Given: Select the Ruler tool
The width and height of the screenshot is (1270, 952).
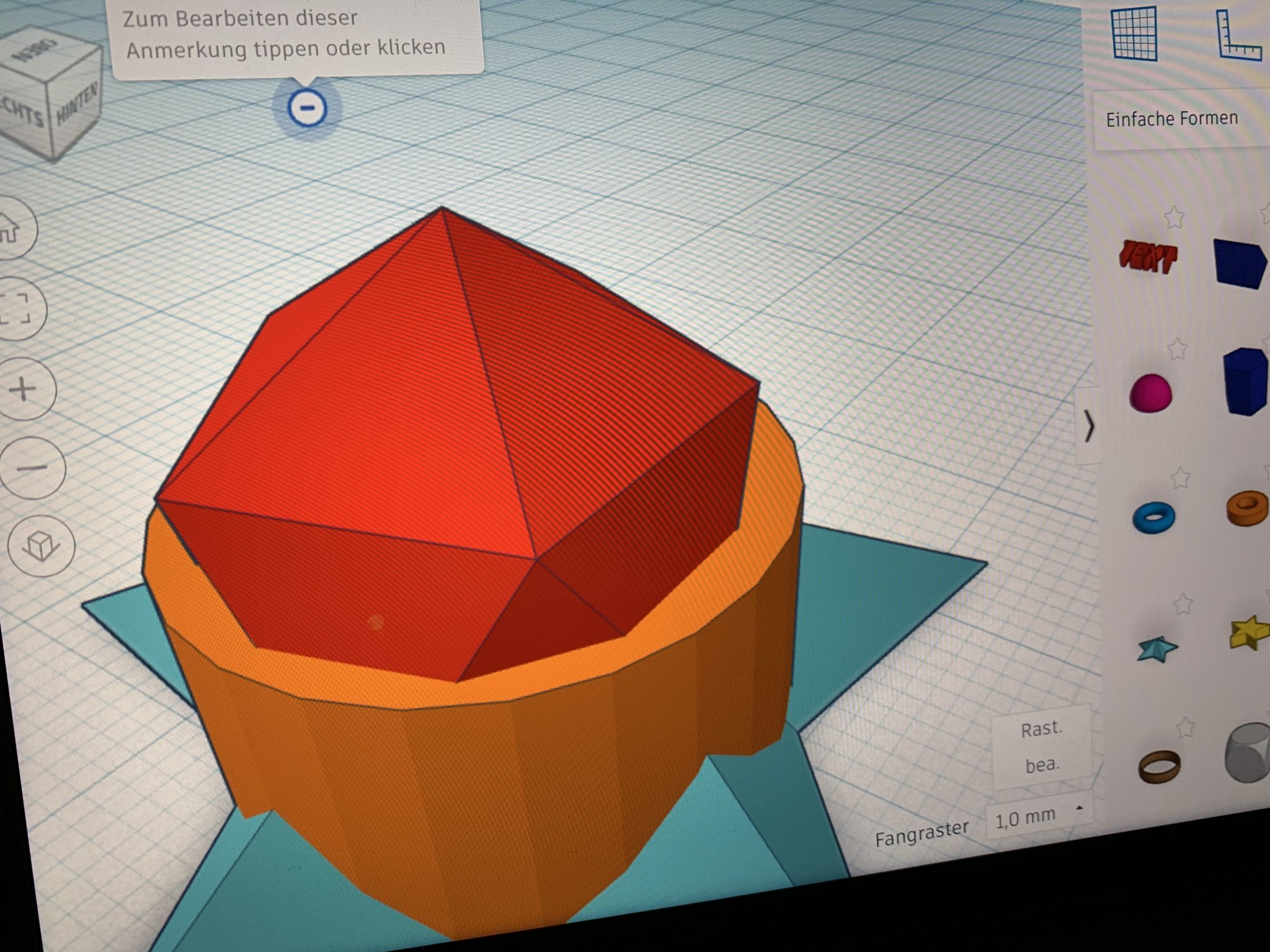Looking at the screenshot, I should point(1238,36).
